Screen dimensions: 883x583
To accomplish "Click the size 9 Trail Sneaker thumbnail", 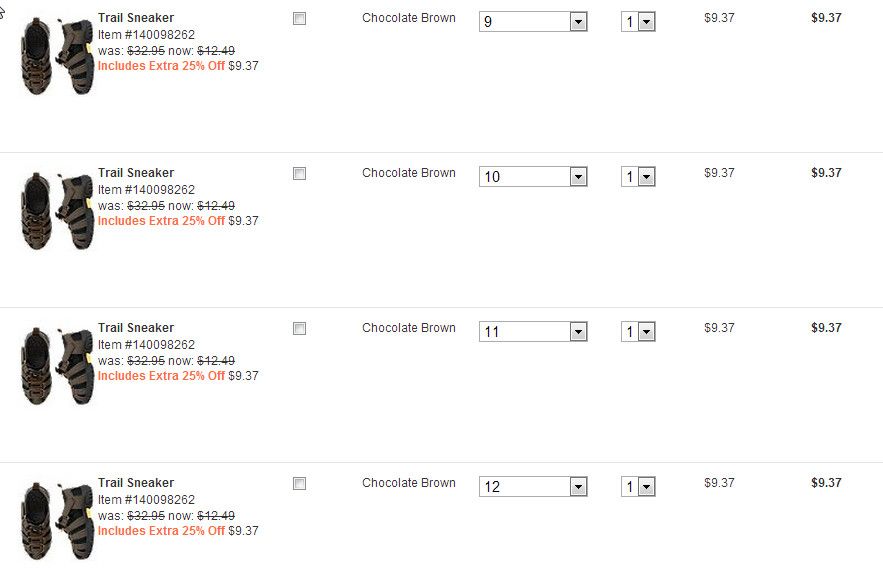I will (x=57, y=56).
